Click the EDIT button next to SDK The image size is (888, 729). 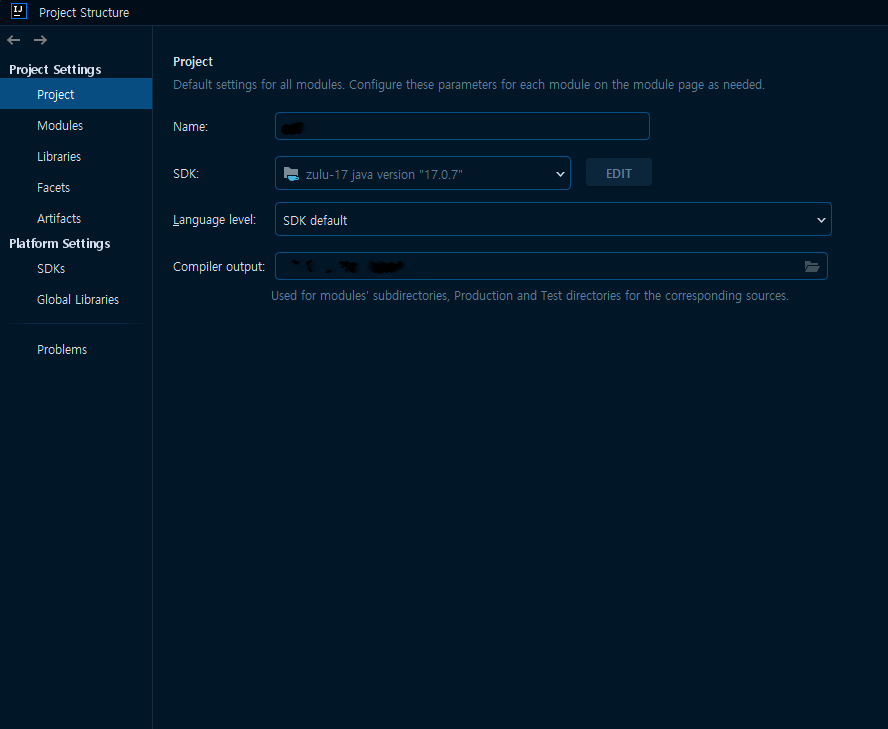pyautogui.click(x=618, y=173)
